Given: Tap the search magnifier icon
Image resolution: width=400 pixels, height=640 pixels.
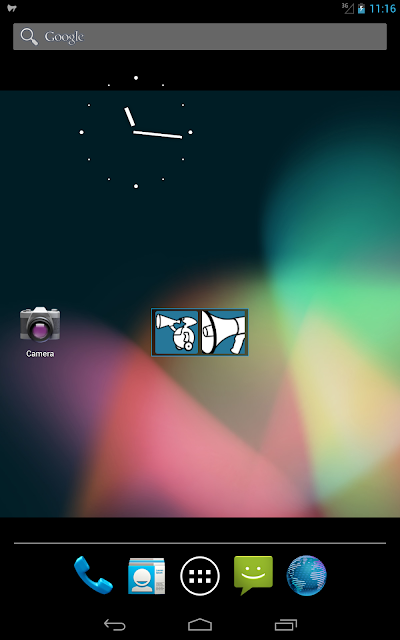Looking at the screenshot, I should click(29, 37).
